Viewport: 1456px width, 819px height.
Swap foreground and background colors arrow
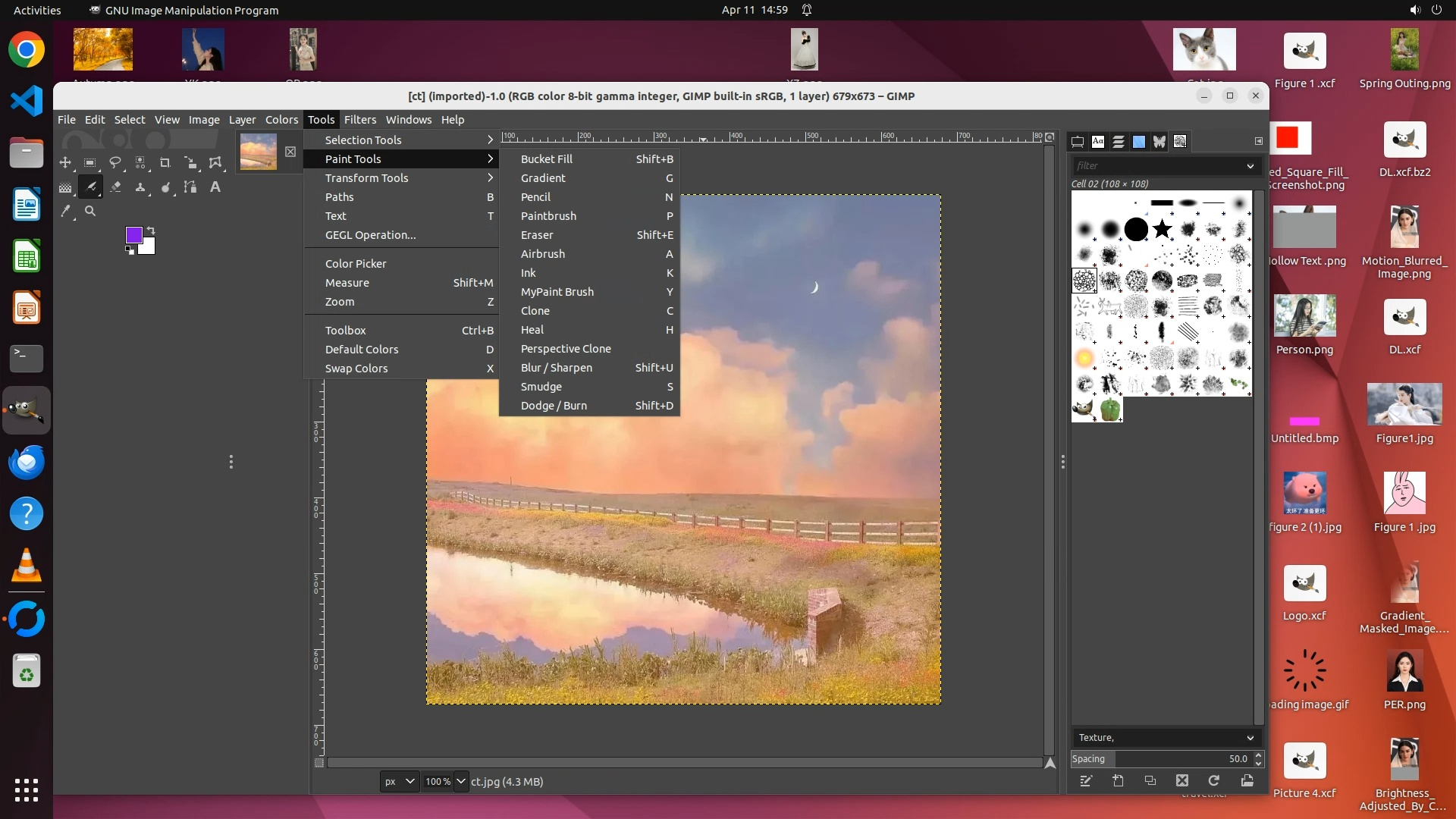click(151, 230)
